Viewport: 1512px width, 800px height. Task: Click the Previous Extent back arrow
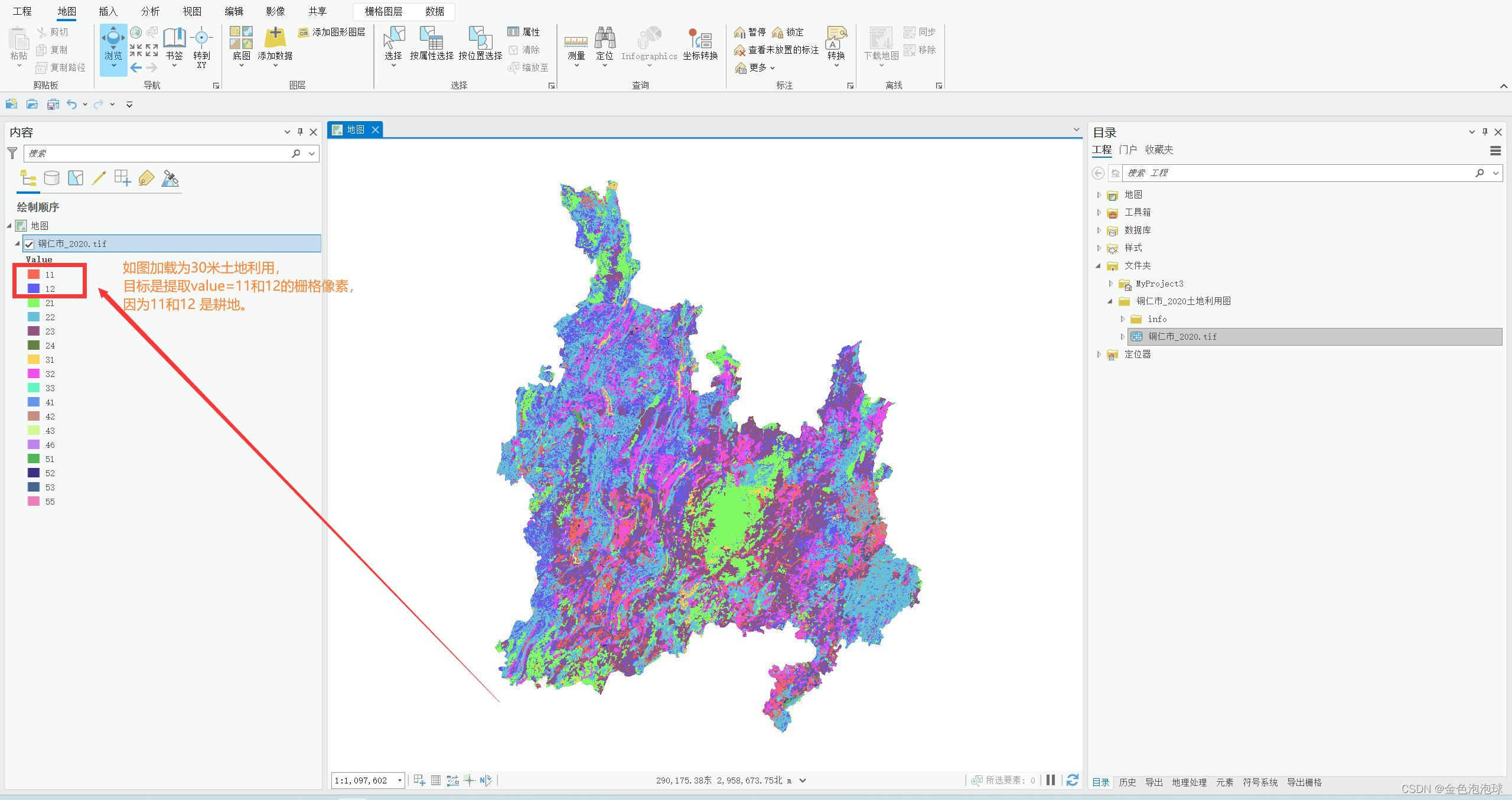tap(136, 67)
